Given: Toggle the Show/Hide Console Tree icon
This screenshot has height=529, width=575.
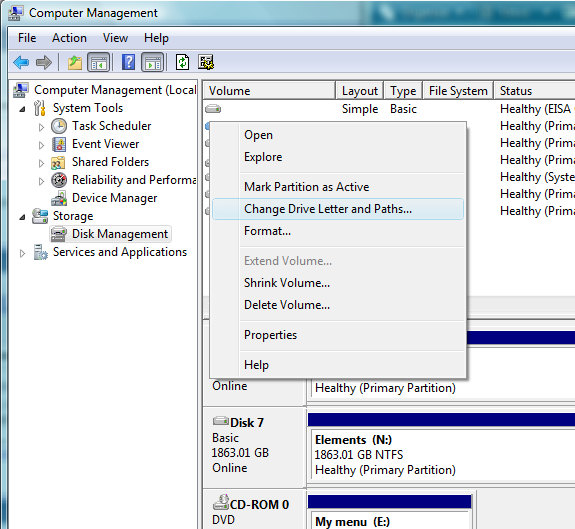Looking at the screenshot, I should (x=98, y=62).
